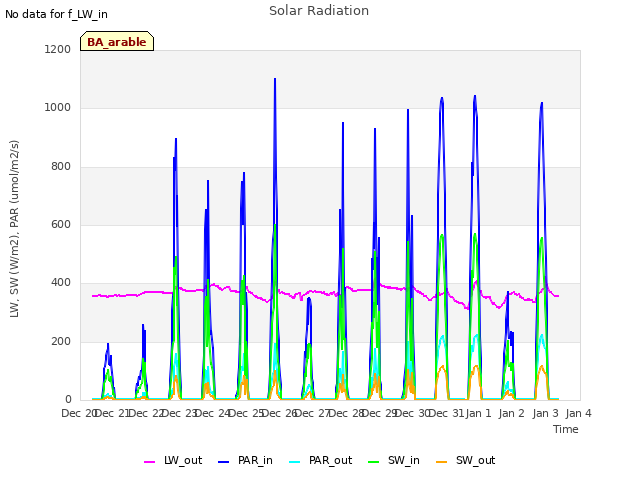Click the 600 y-axis tick label
Image resolution: width=640 pixels, height=480 pixels.
click(x=61, y=224)
